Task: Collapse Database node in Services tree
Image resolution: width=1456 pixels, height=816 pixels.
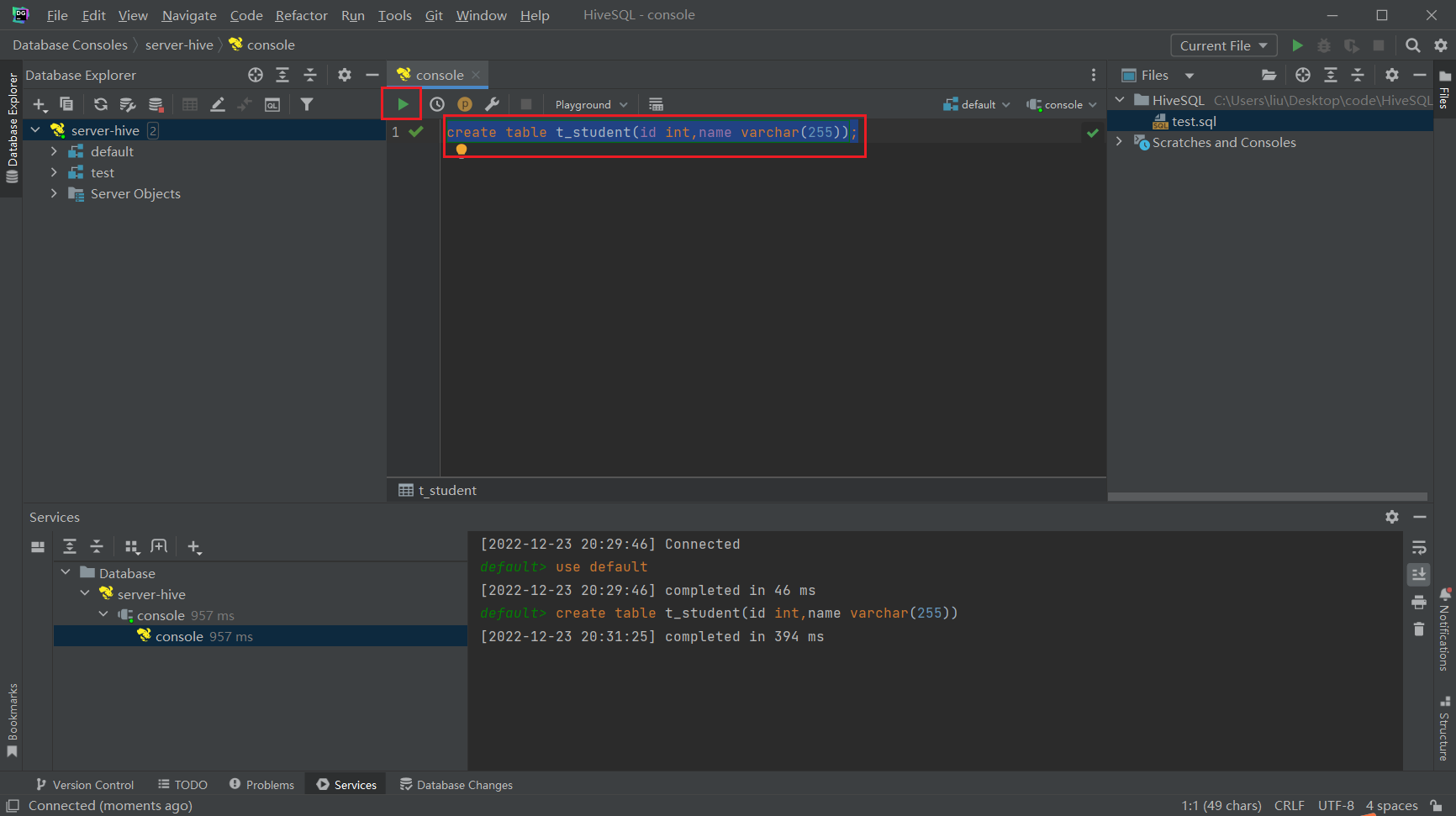Action: 66,572
